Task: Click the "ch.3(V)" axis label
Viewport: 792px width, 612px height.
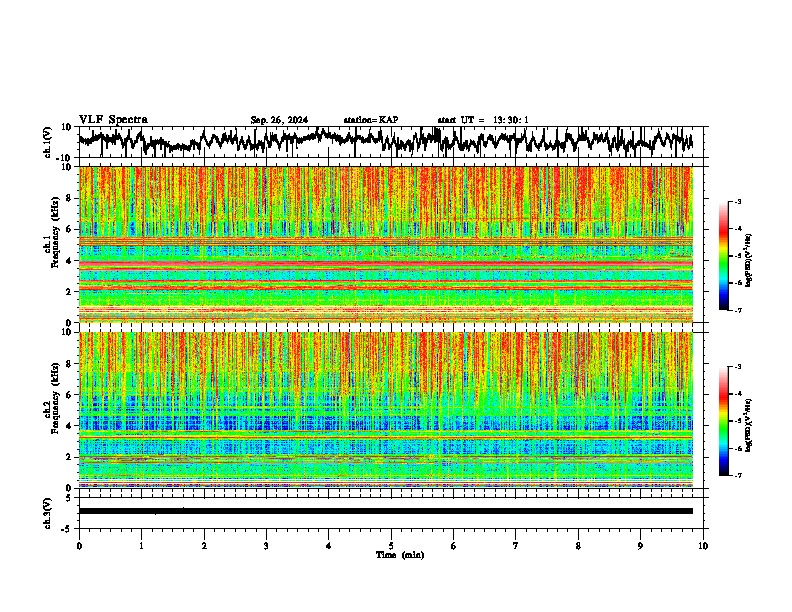Action: click(x=48, y=513)
